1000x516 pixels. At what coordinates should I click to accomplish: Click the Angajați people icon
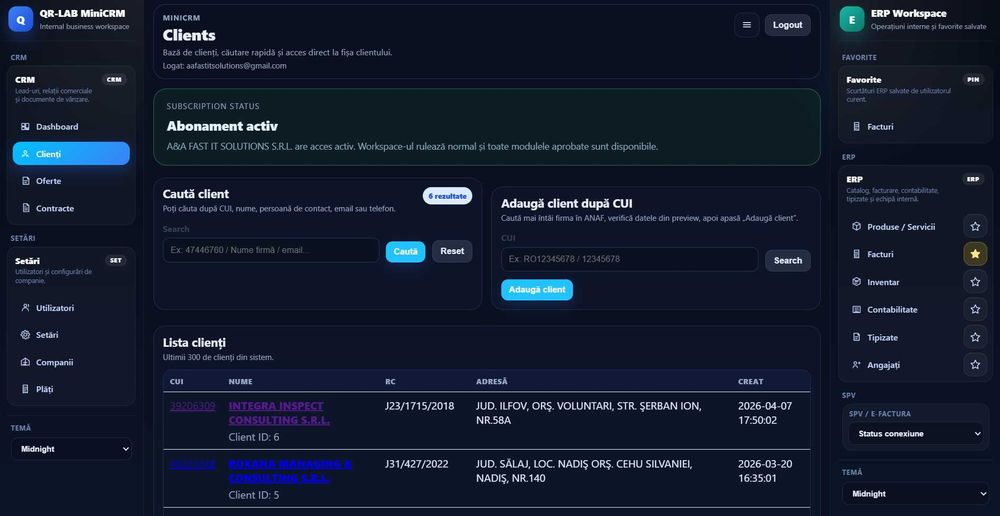[x=857, y=365]
